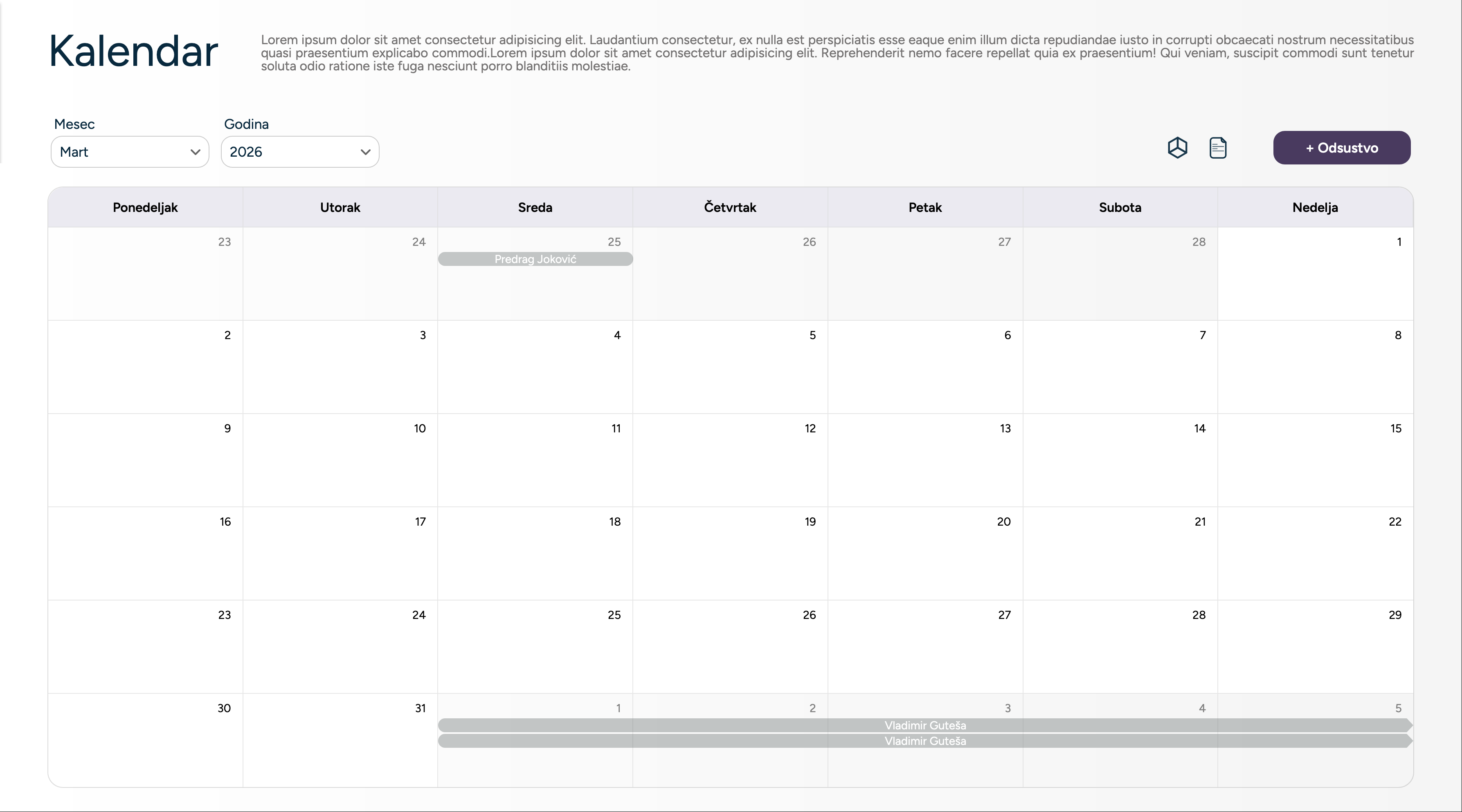Click the document report icon
This screenshot has height=812, width=1462.
[1217, 148]
